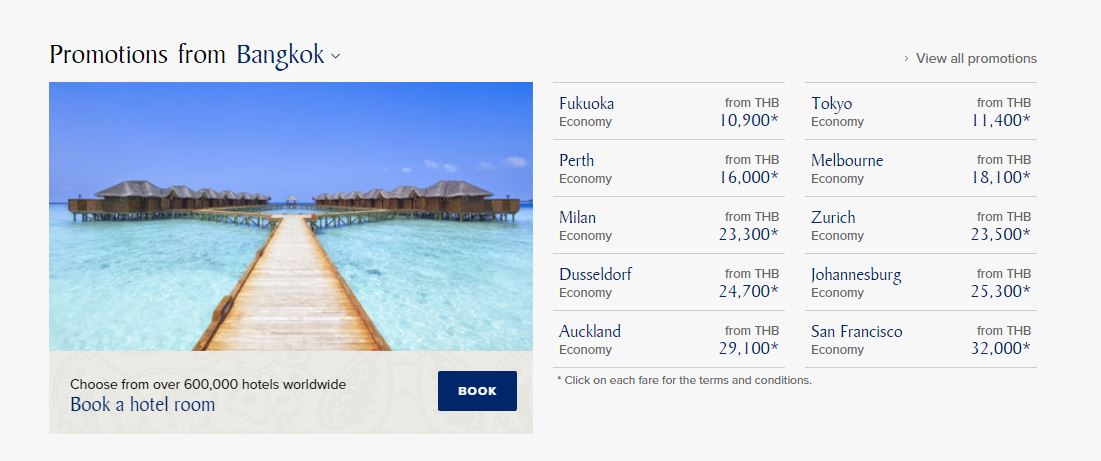The image size is (1101, 461).
Task: Select the Dusseldorf fare from THB 24,700
Action: click(668, 282)
